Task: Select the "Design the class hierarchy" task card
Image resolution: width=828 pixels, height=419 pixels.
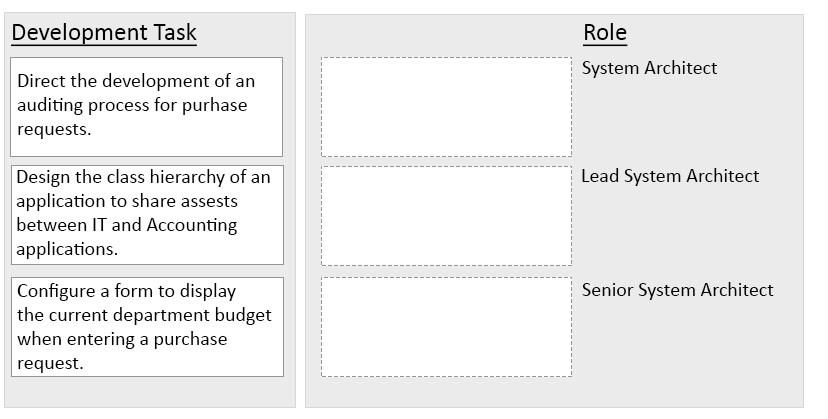Action: tap(147, 214)
